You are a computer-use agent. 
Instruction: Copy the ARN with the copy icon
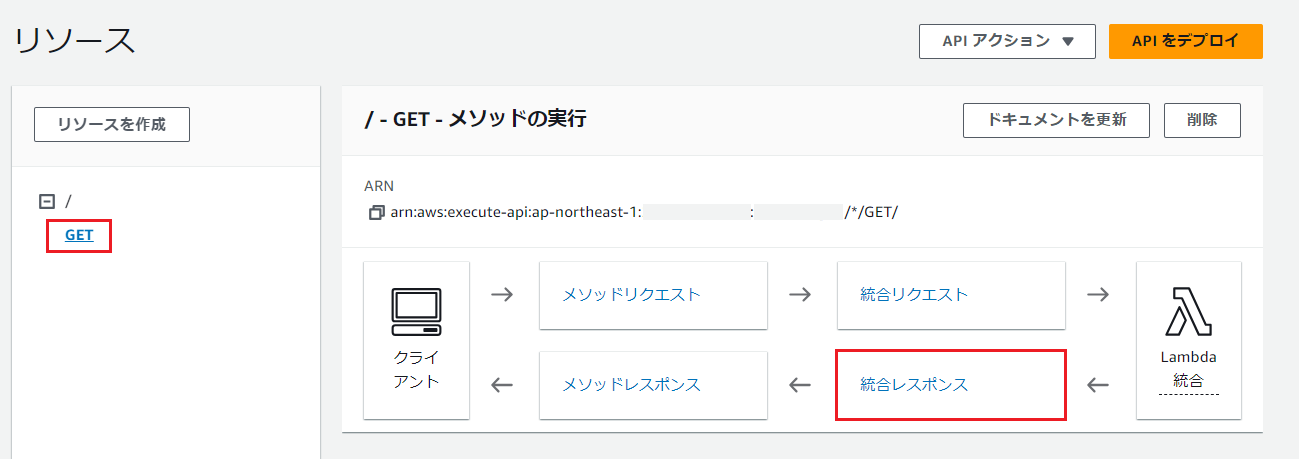[376, 213]
